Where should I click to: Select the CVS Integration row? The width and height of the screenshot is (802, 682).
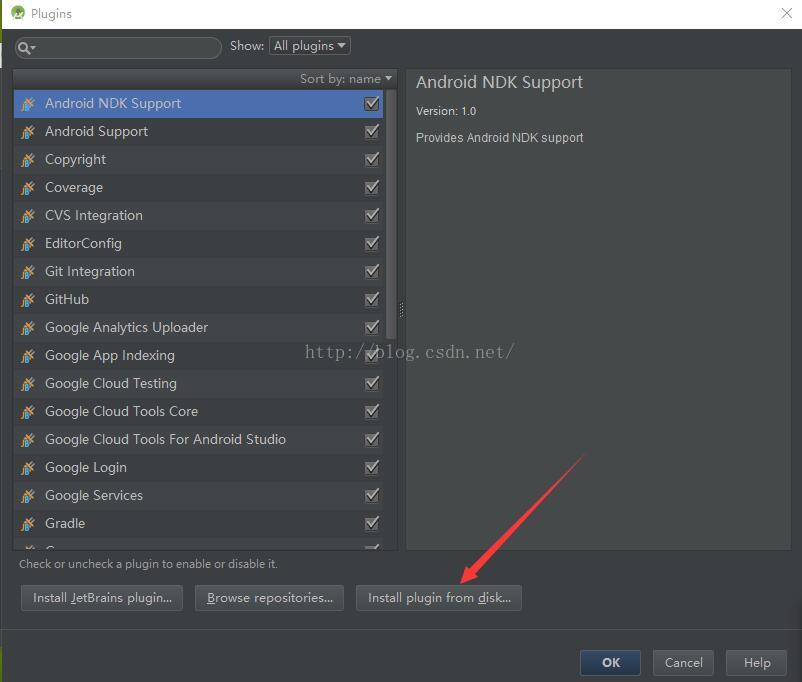[198, 216]
